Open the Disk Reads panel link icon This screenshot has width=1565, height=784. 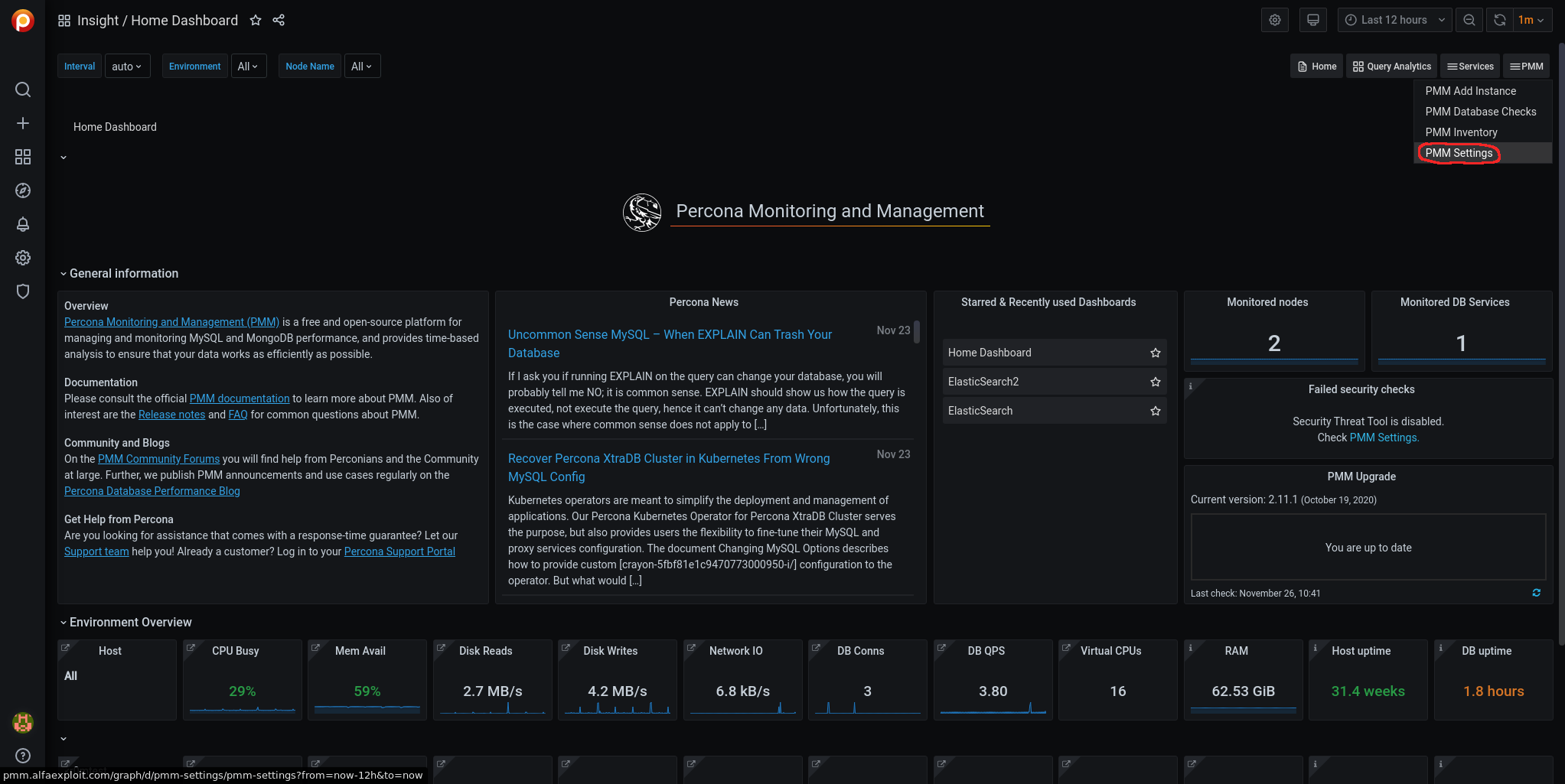click(x=441, y=648)
